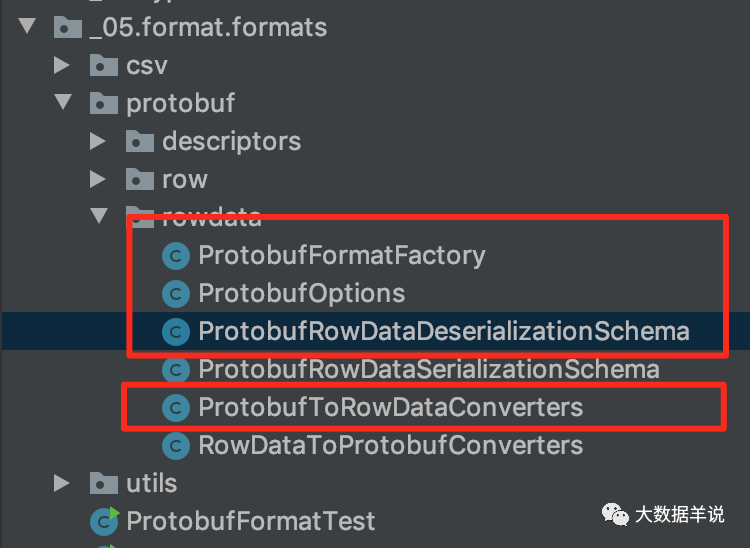The image size is (750, 548).
Task: Expand the csv package arrow
Action: tap(62, 65)
